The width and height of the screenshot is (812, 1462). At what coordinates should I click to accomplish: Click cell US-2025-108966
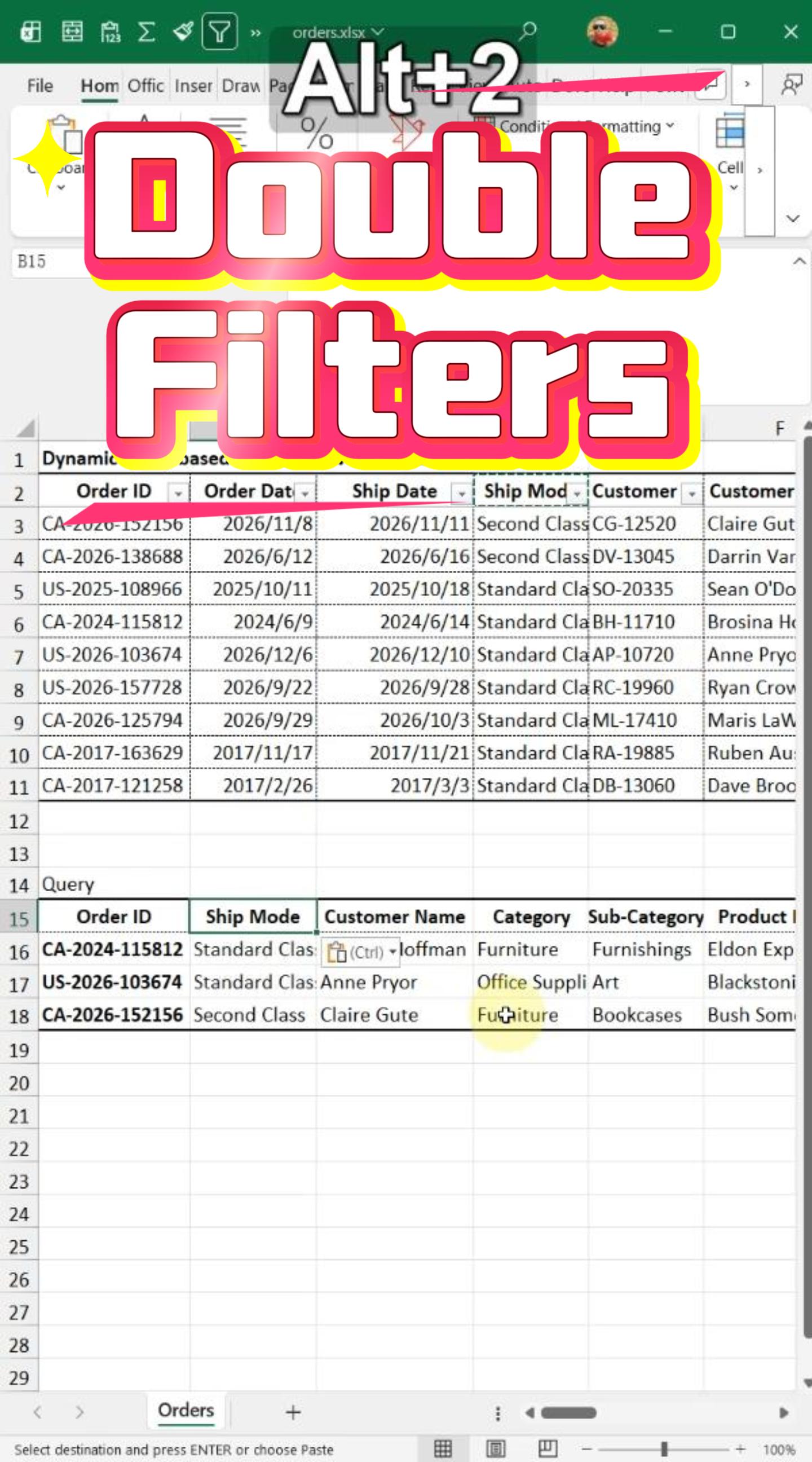(x=113, y=589)
